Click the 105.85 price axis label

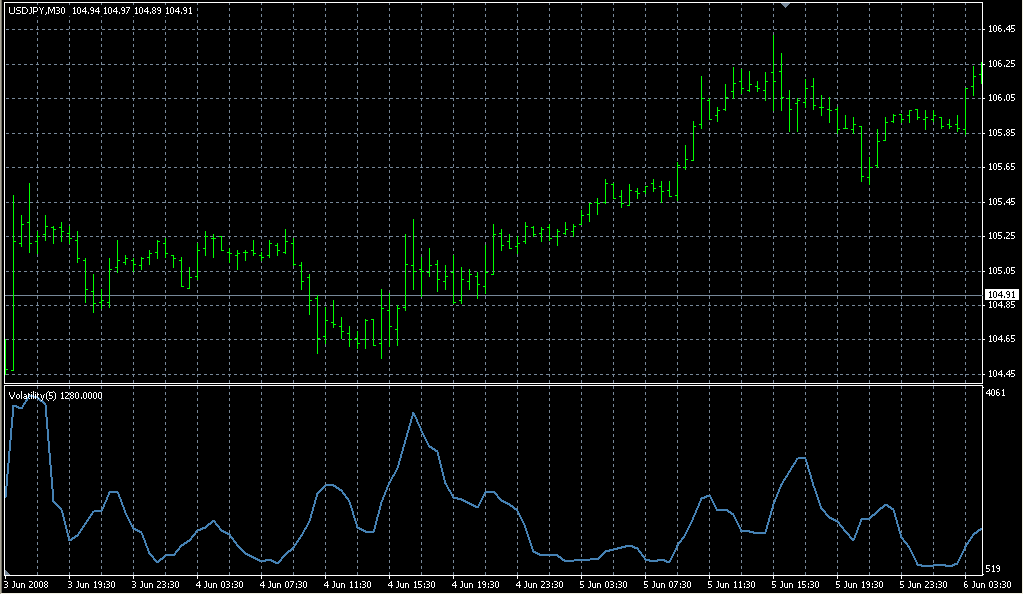(1001, 133)
